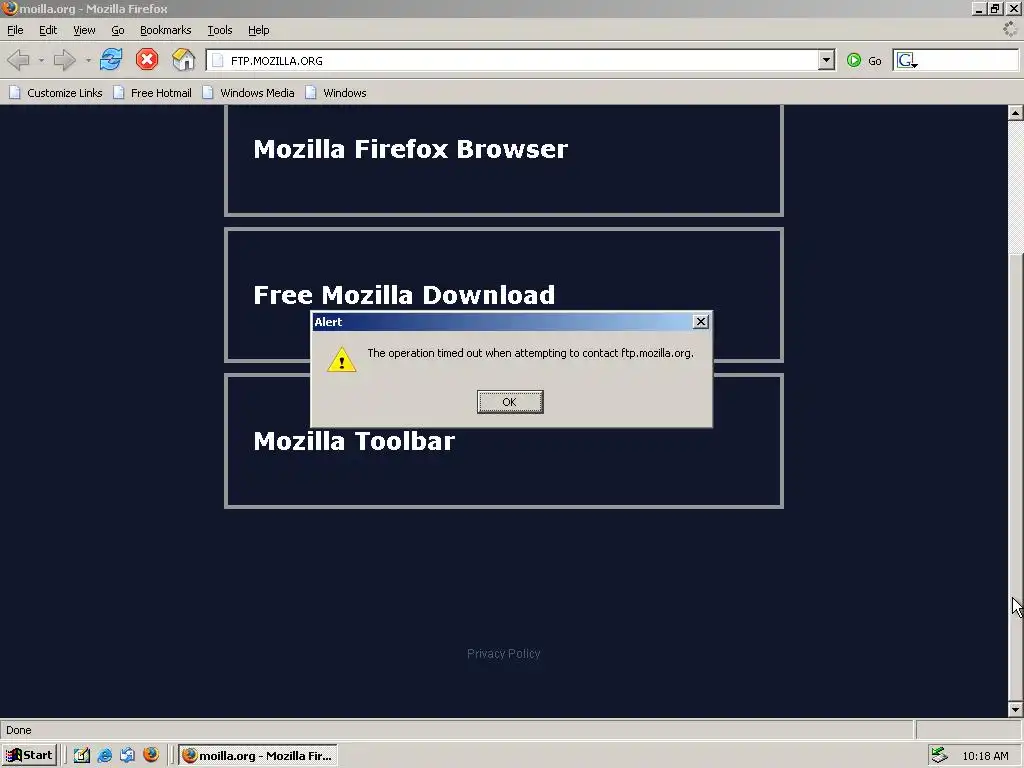Viewport: 1024px width, 768px height.
Task: Click the scrollbar down arrow
Action: pos(1016,709)
